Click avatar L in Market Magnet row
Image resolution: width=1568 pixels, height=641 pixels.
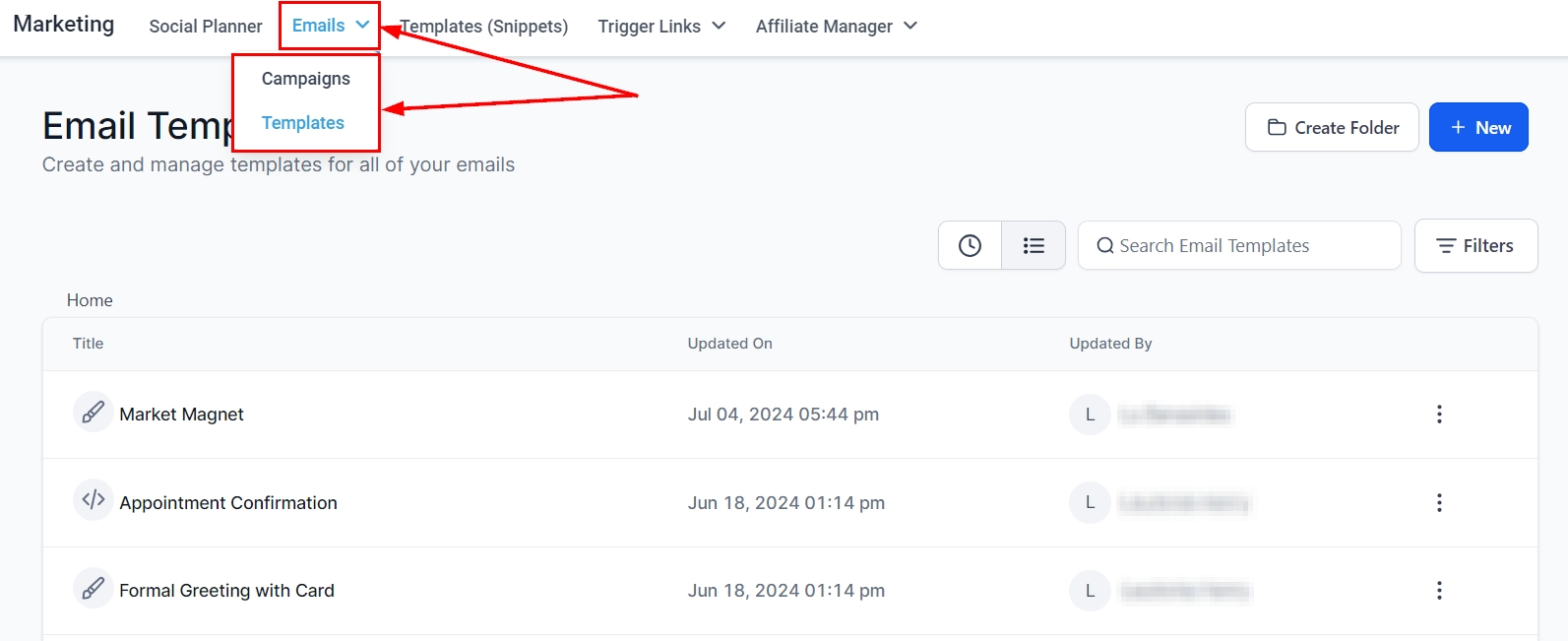coord(1090,415)
